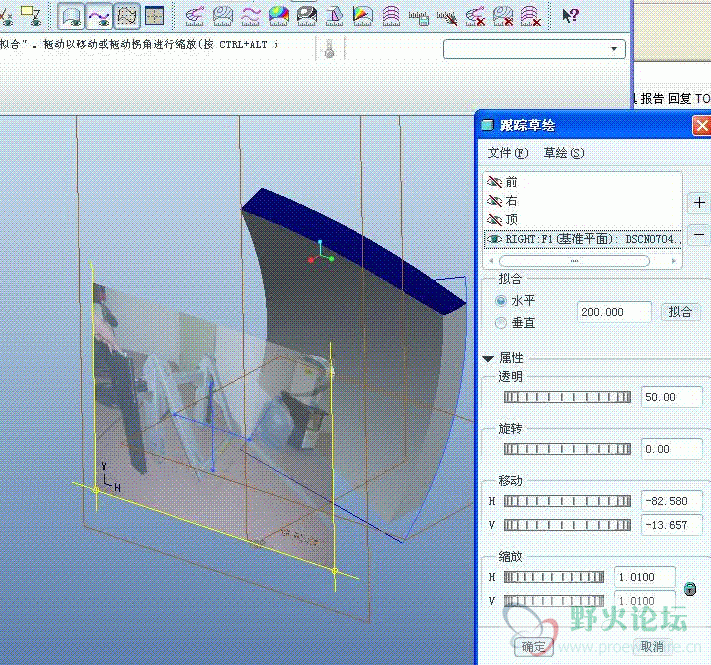Toggle the scale aspect lock icon
The image size is (711, 665).
[x=690, y=589]
